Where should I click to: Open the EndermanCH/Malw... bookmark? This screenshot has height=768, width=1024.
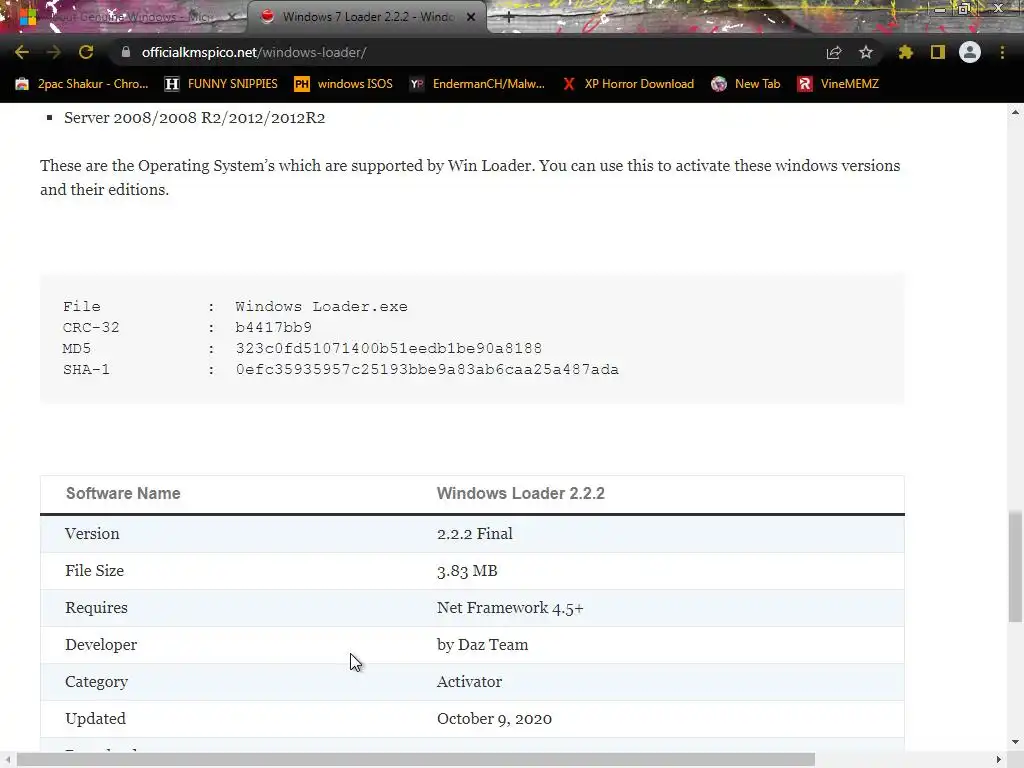click(477, 84)
